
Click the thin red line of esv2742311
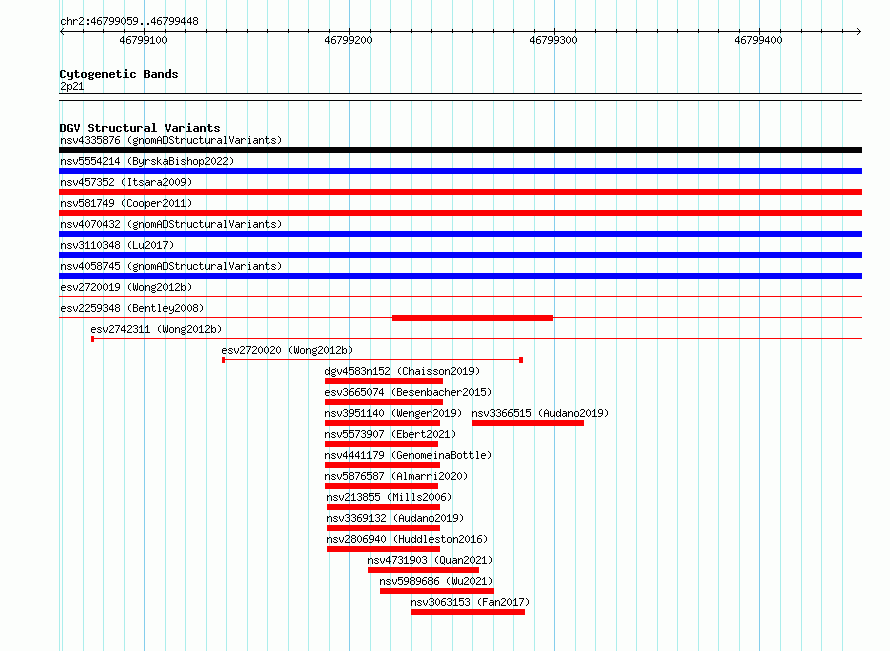(477, 339)
